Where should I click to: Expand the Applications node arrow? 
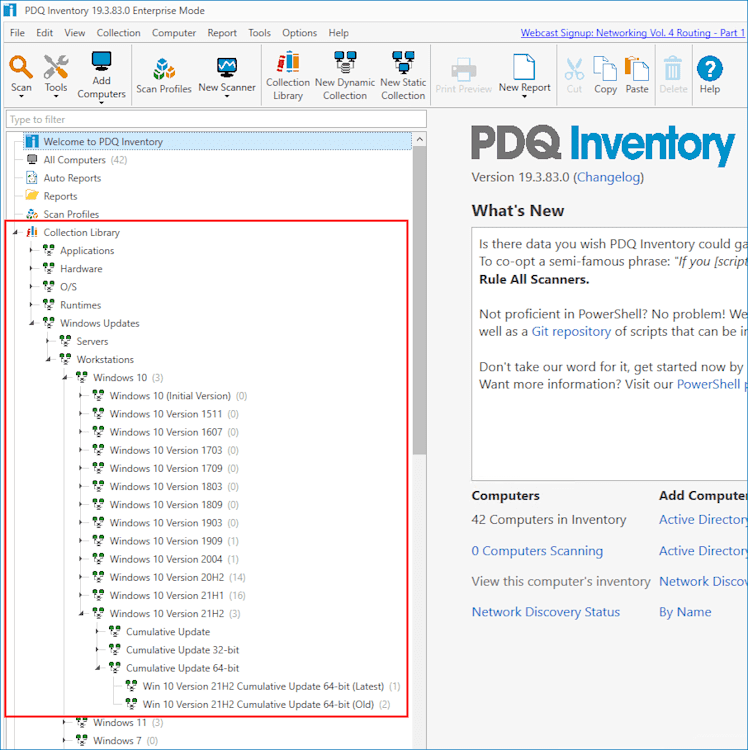point(31,250)
